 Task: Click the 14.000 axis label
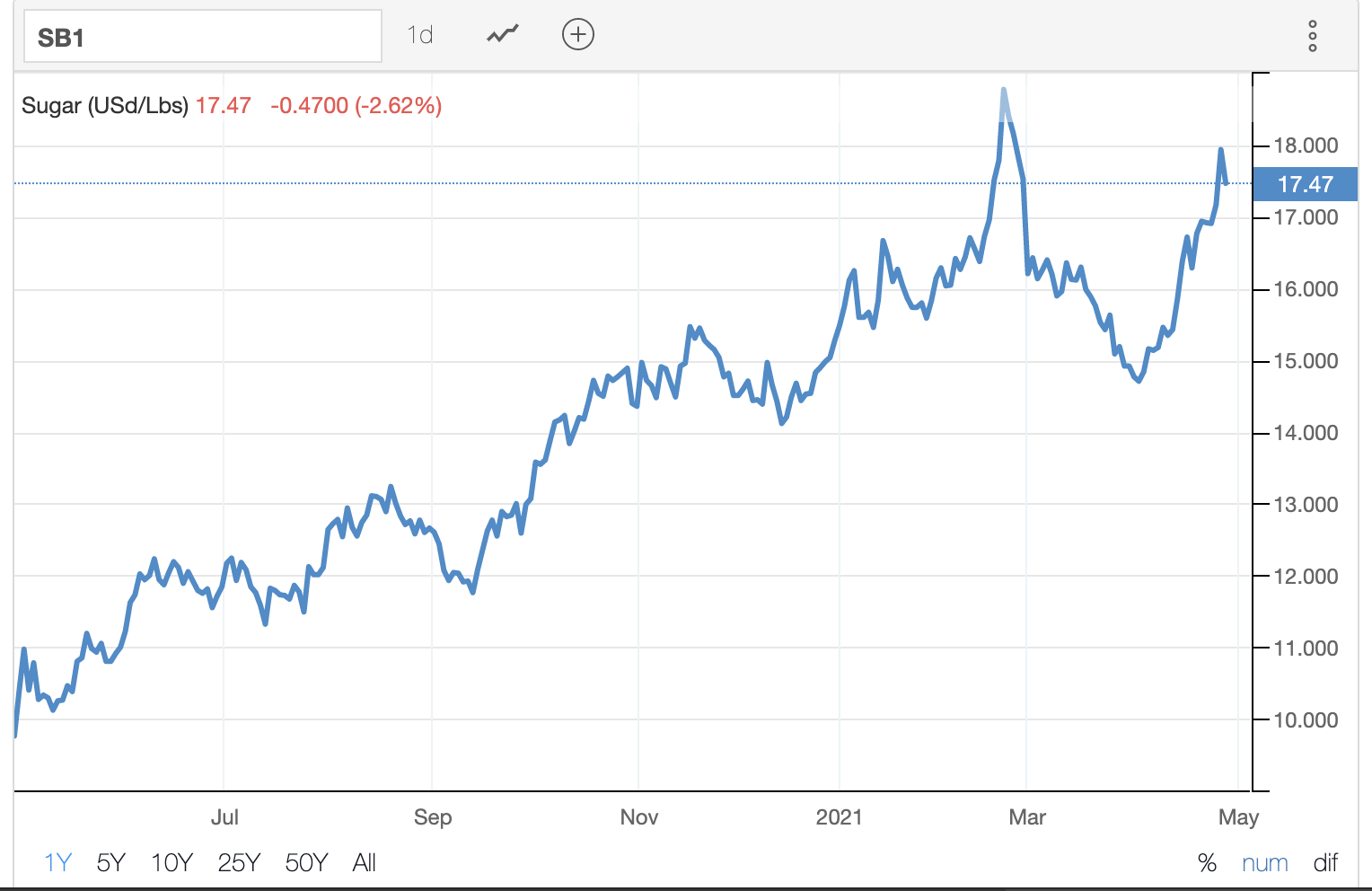point(1306,433)
